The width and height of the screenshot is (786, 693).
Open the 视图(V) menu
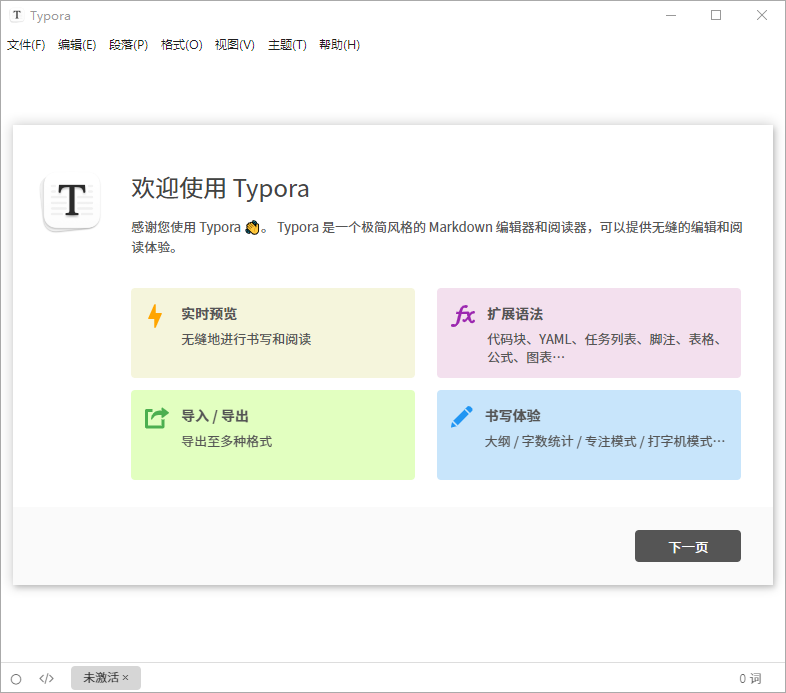click(x=235, y=45)
